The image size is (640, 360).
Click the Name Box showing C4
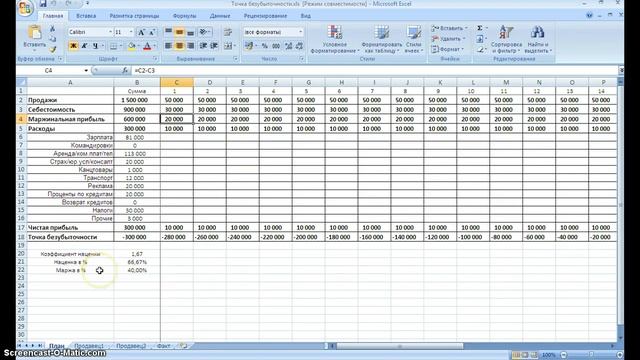click(x=49, y=71)
